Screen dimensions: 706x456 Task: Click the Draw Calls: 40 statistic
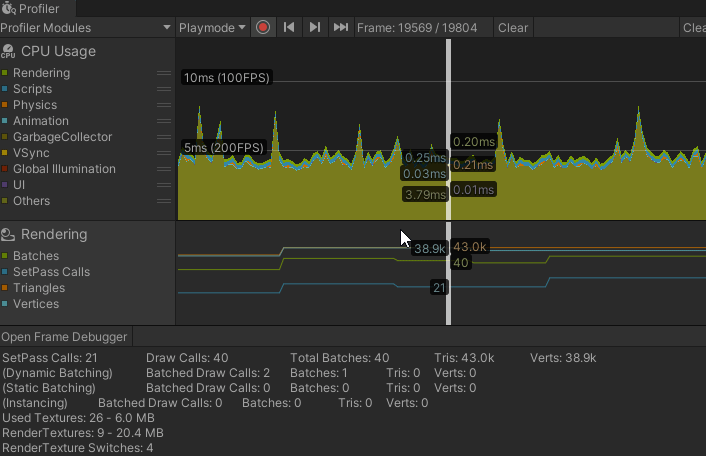(187, 358)
